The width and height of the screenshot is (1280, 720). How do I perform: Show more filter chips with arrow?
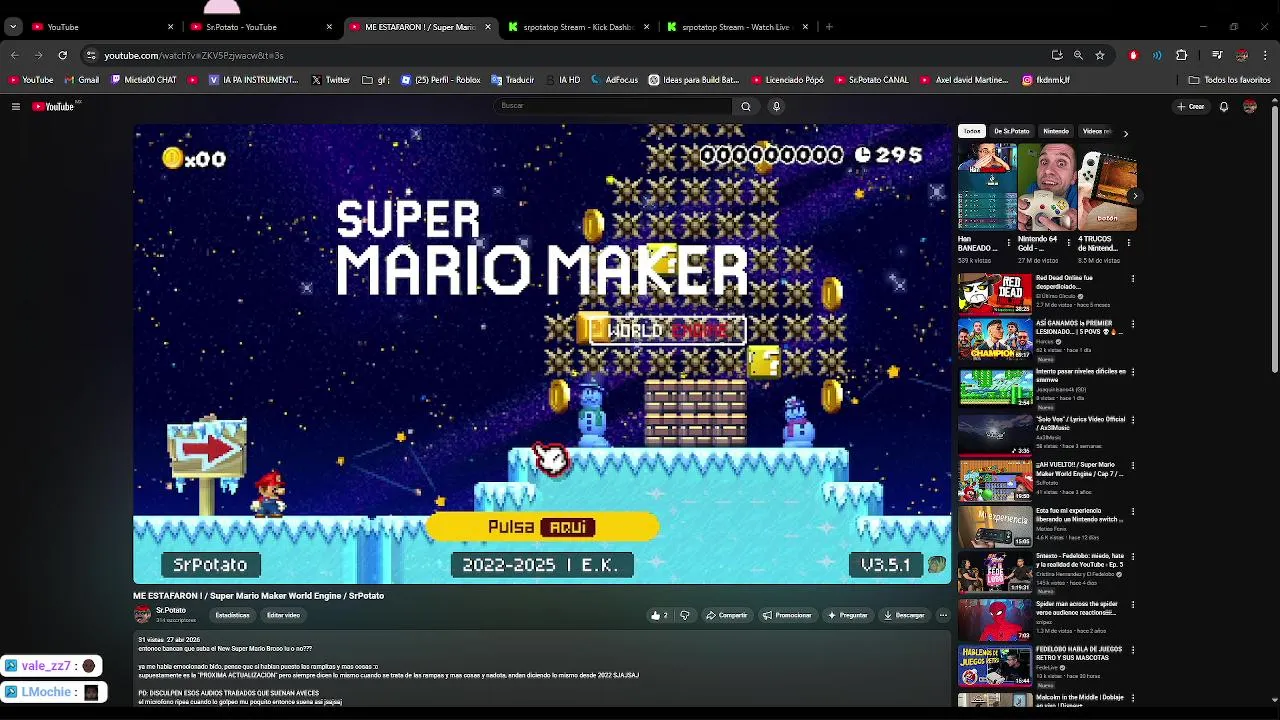click(x=1125, y=132)
